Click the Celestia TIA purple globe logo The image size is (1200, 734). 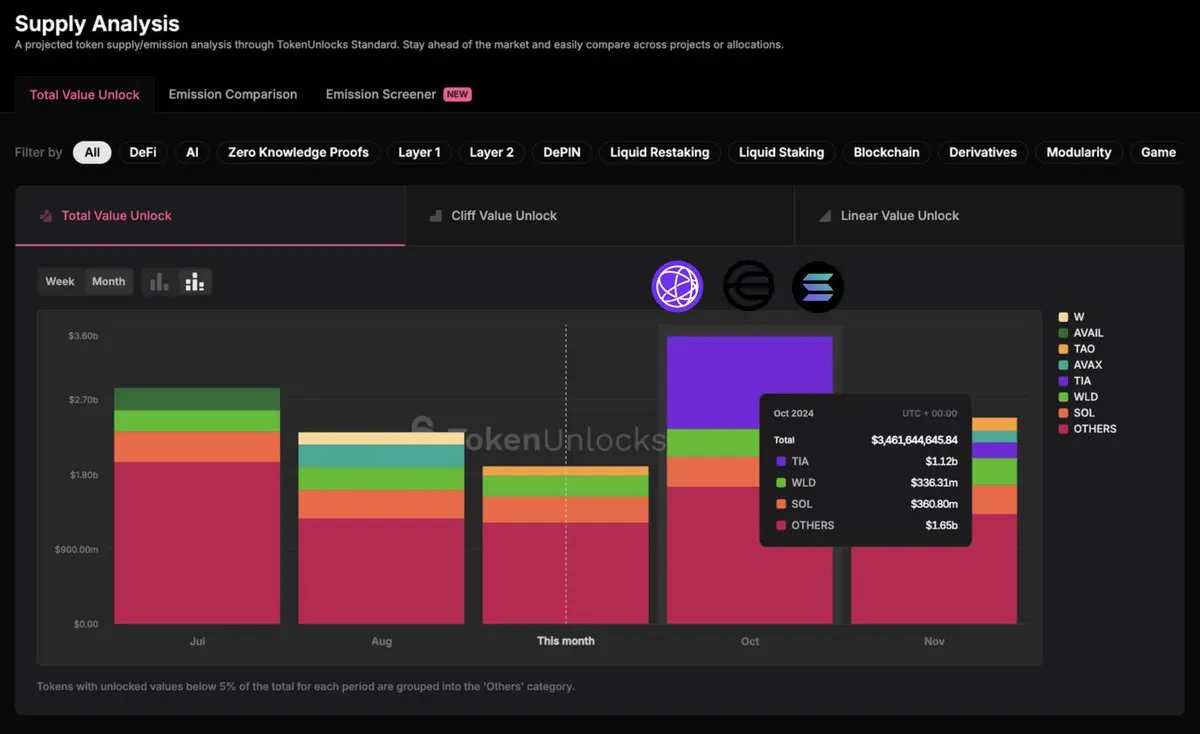coord(678,286)
